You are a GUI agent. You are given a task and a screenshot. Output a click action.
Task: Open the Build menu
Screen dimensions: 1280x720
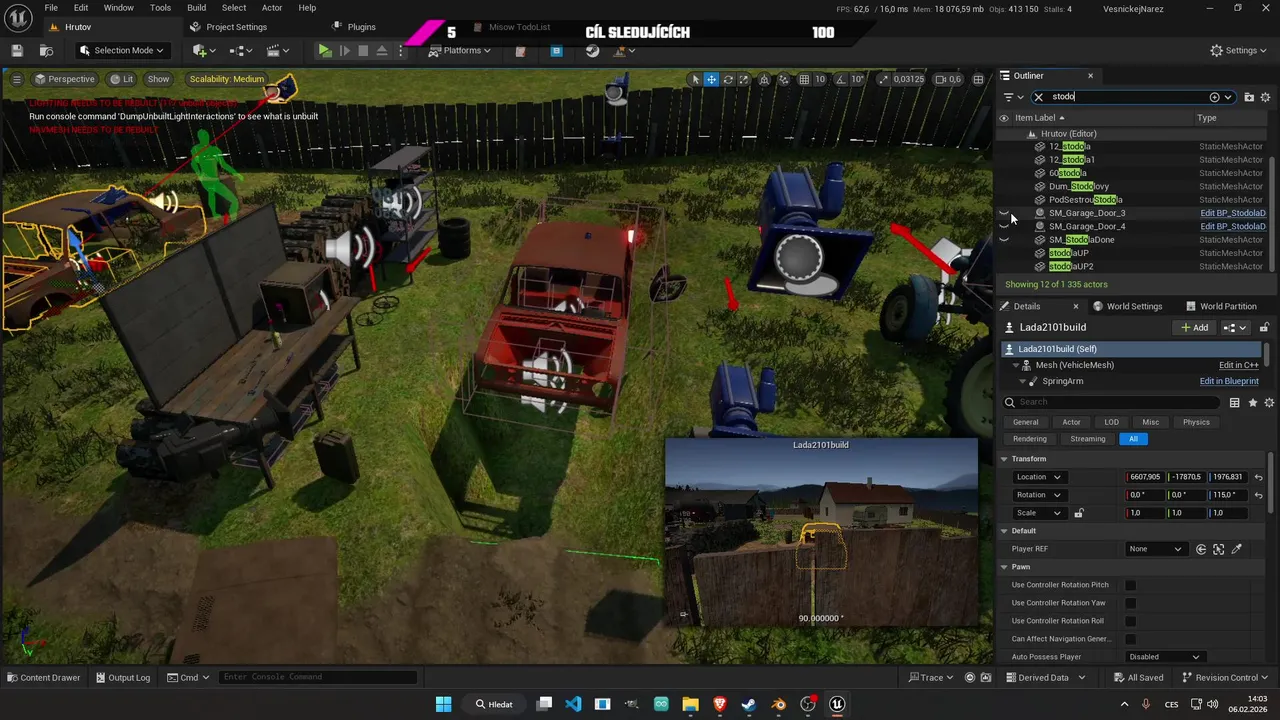[x=196, y=8]
